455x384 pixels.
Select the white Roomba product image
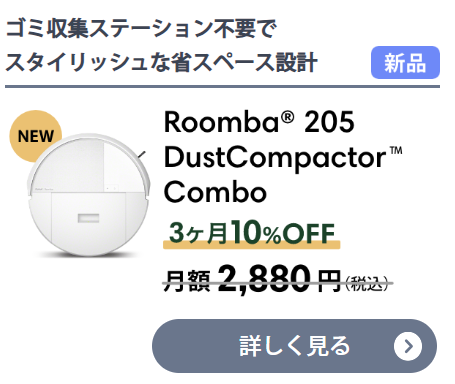(x=88, y=195)
